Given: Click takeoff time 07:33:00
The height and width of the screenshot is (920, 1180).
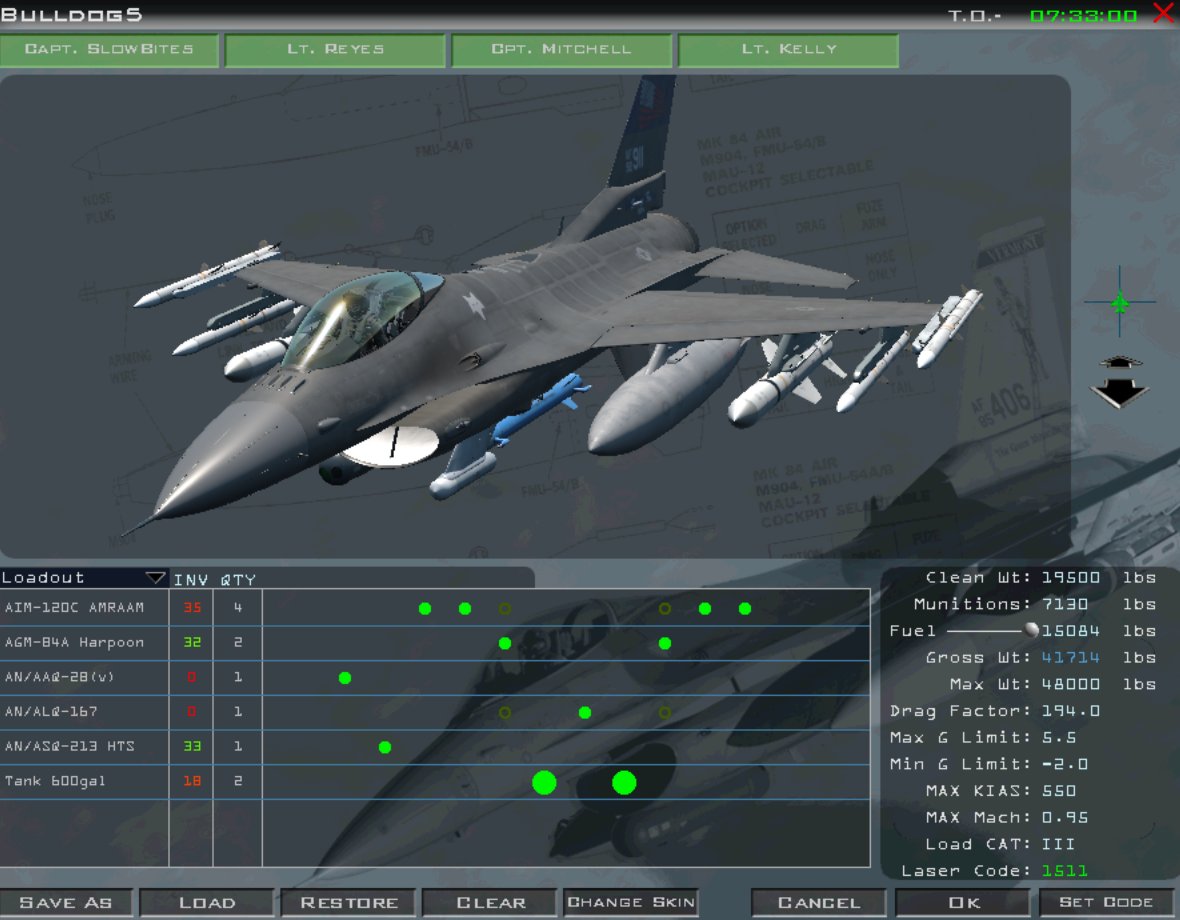Looking at the screenshot, I should [x=1083, y=16].
